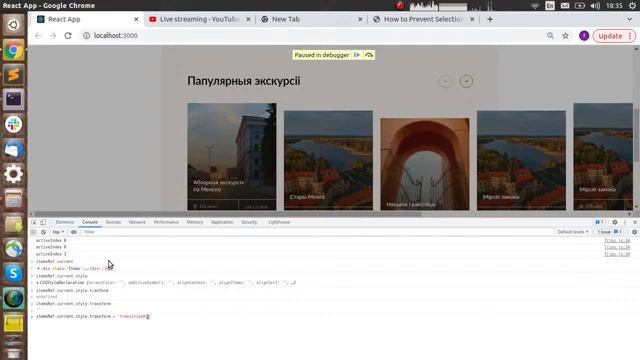This screenshot has height=360, width=640.
Task: Switch to 'How to Prevent Selection' tab
Action: 423,19
